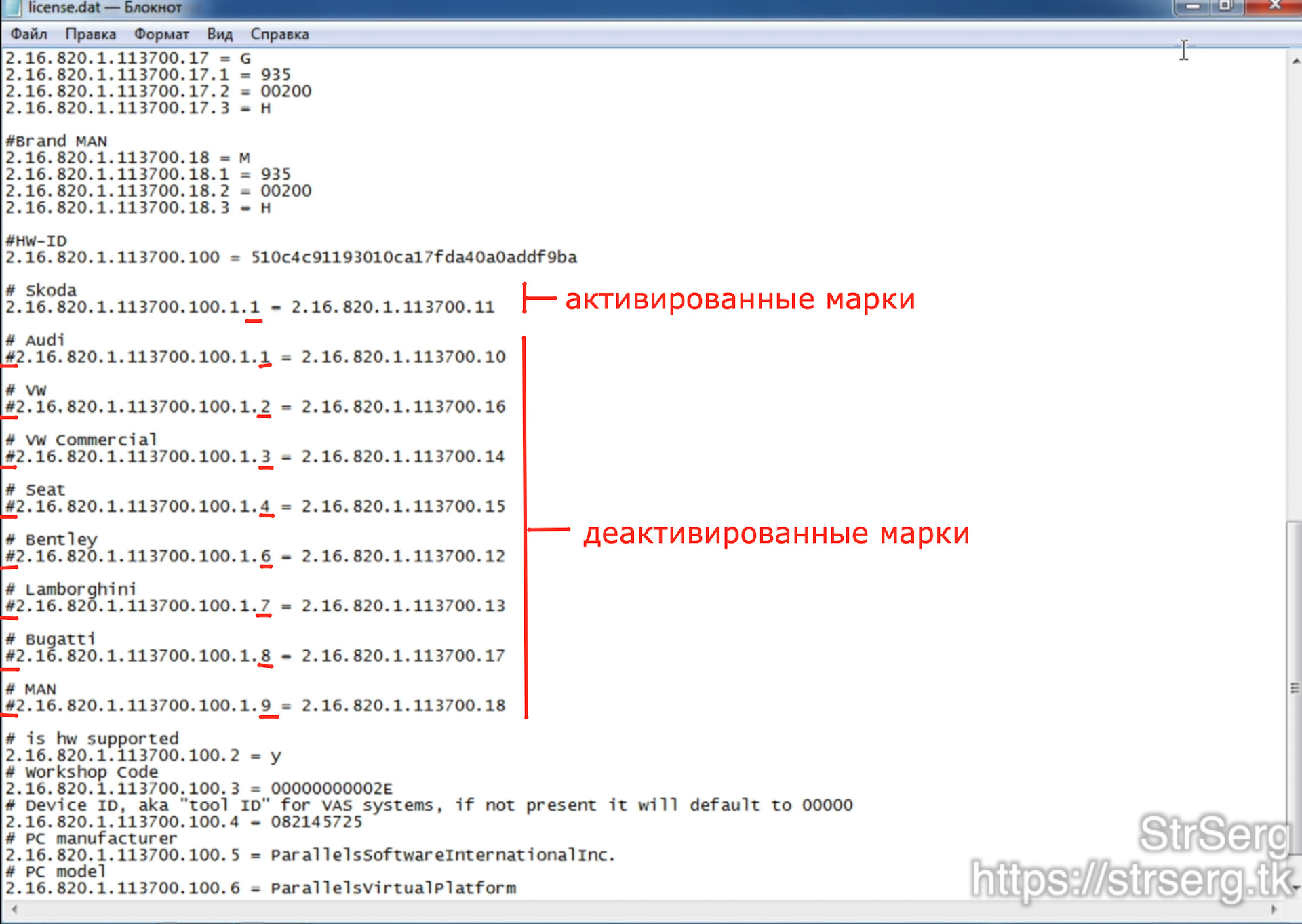Click the horizontal scrollbar left arrow
The height and width of the screenshot is (924, 1302).
point(14,910)
